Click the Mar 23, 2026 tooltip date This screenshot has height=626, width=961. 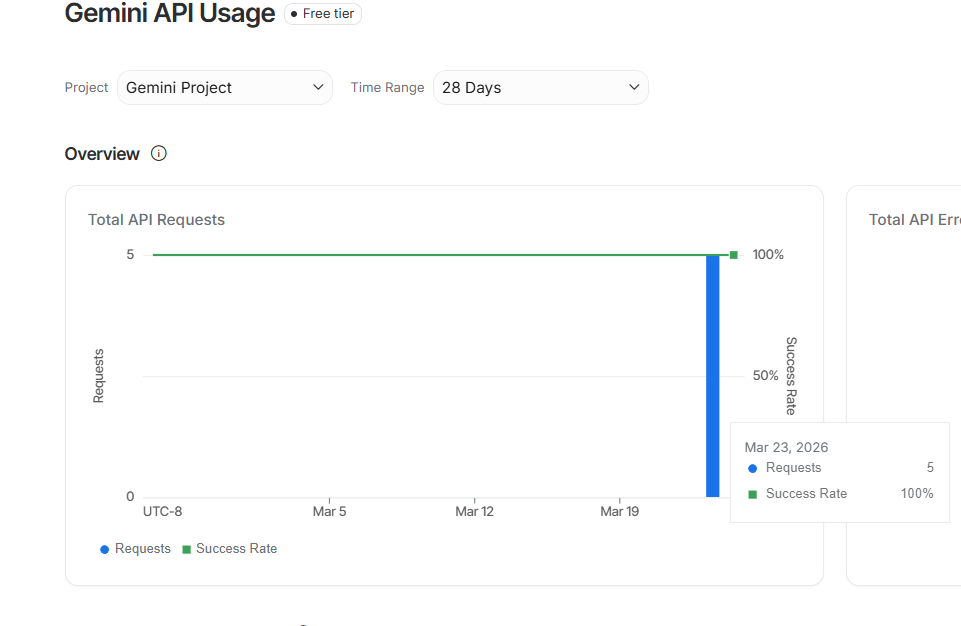tap(786, 448)
